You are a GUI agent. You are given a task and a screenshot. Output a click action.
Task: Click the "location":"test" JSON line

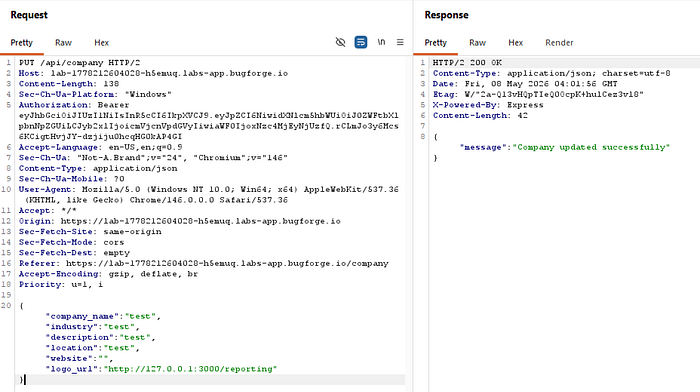(92, 348)
